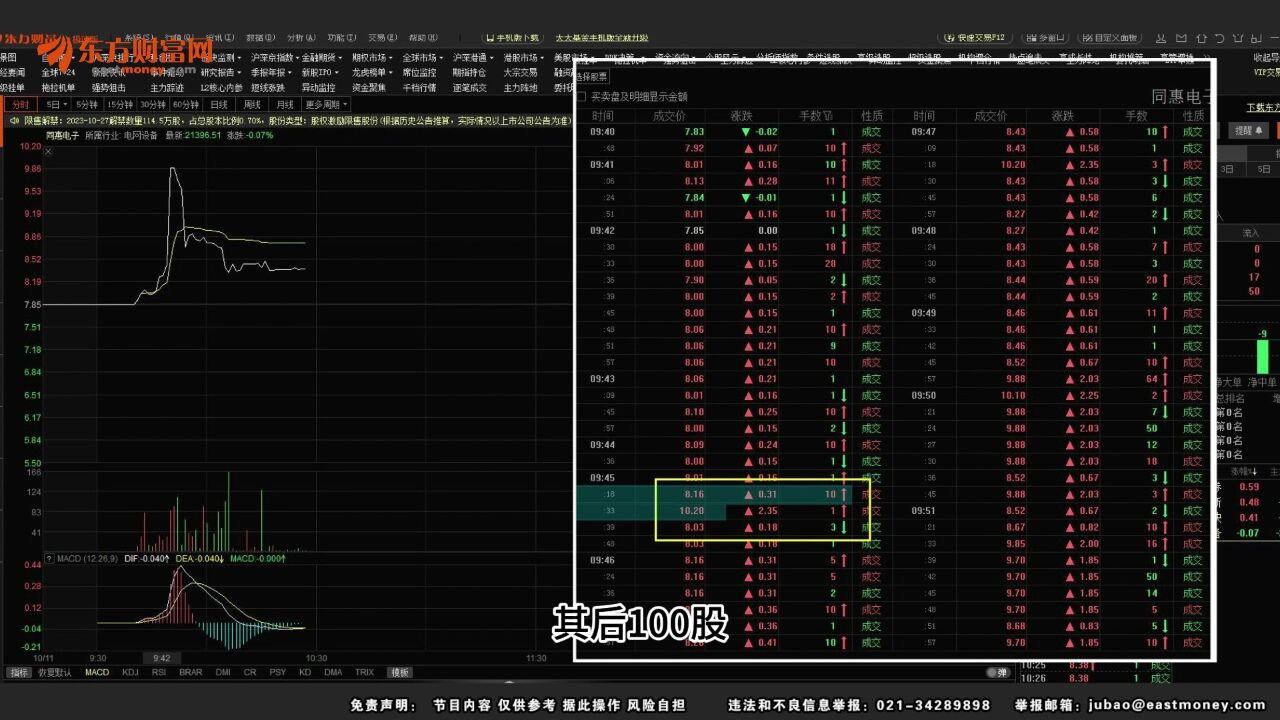Switch to the 60分钟 period tab
1280x720 pixels.
coord(185,104)
